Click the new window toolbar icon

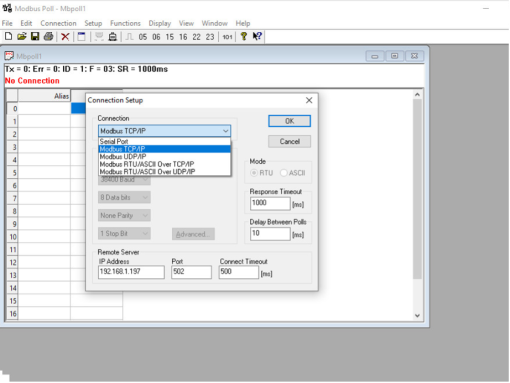[81, 36]
